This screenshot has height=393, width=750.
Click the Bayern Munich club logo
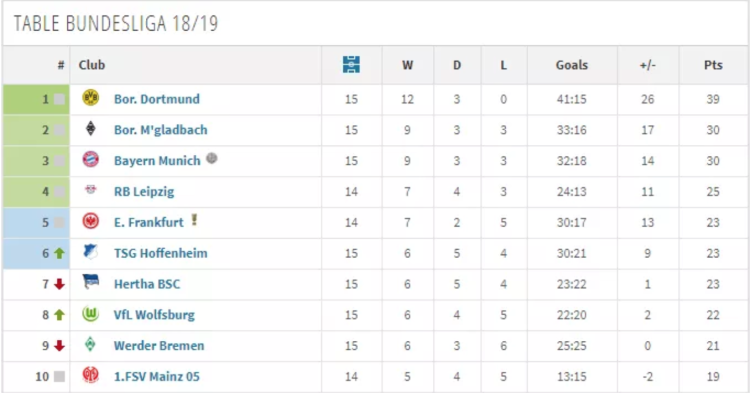coord(90,159)
